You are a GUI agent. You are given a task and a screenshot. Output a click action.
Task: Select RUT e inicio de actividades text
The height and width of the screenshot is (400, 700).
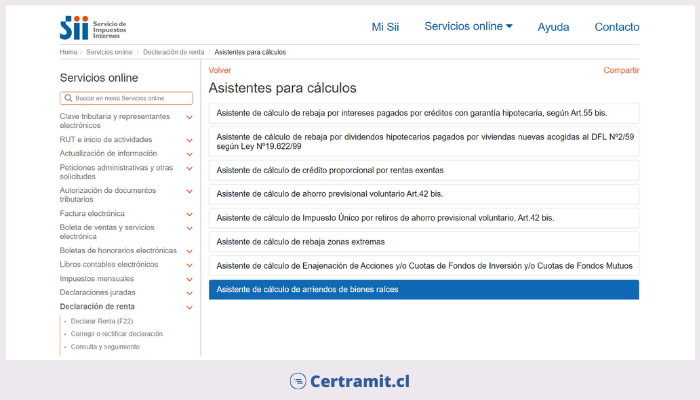click(106, 139)
